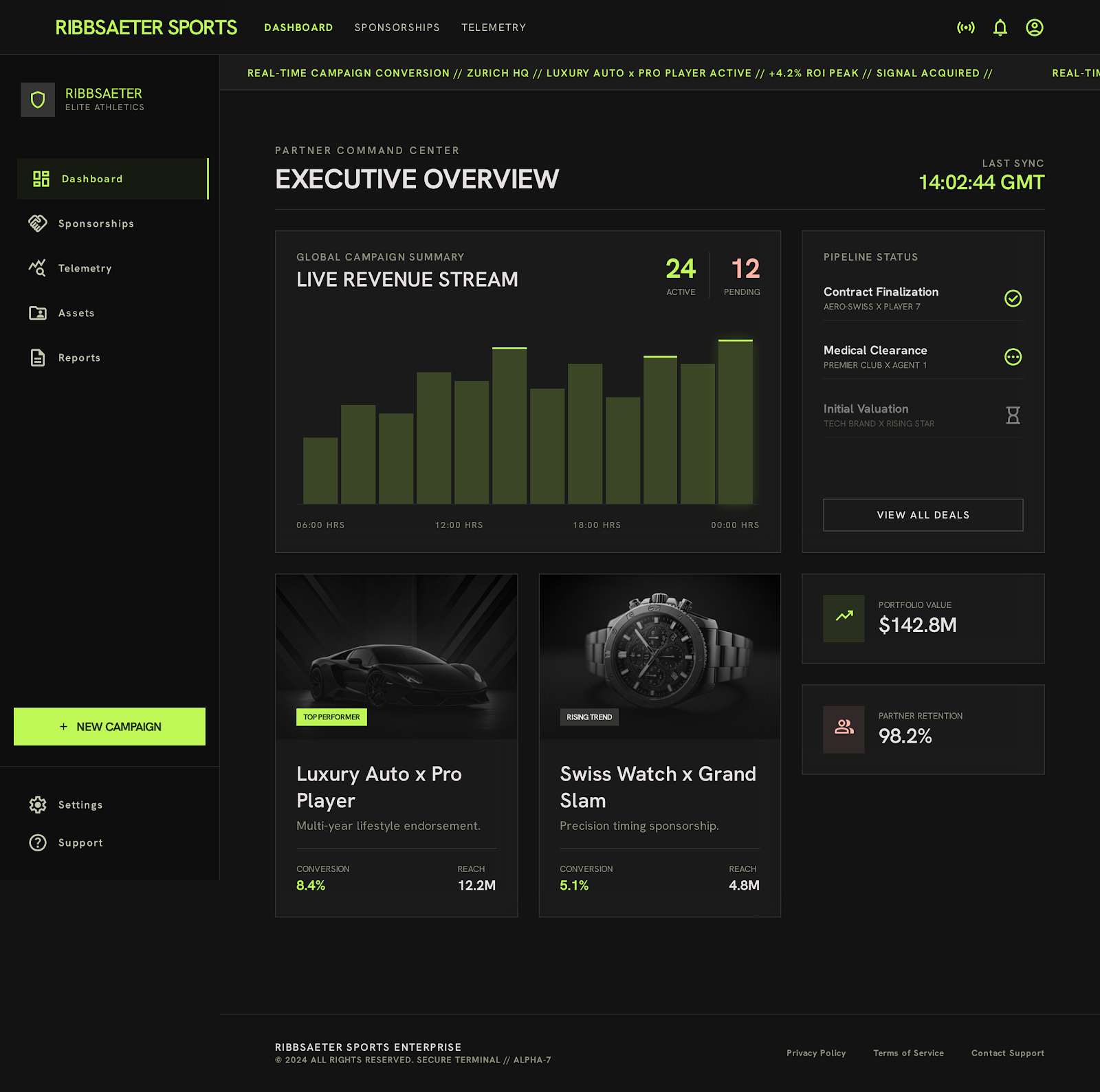
Task: Open the Initial Valuation pipeline title
Action: tap(866, 409)
